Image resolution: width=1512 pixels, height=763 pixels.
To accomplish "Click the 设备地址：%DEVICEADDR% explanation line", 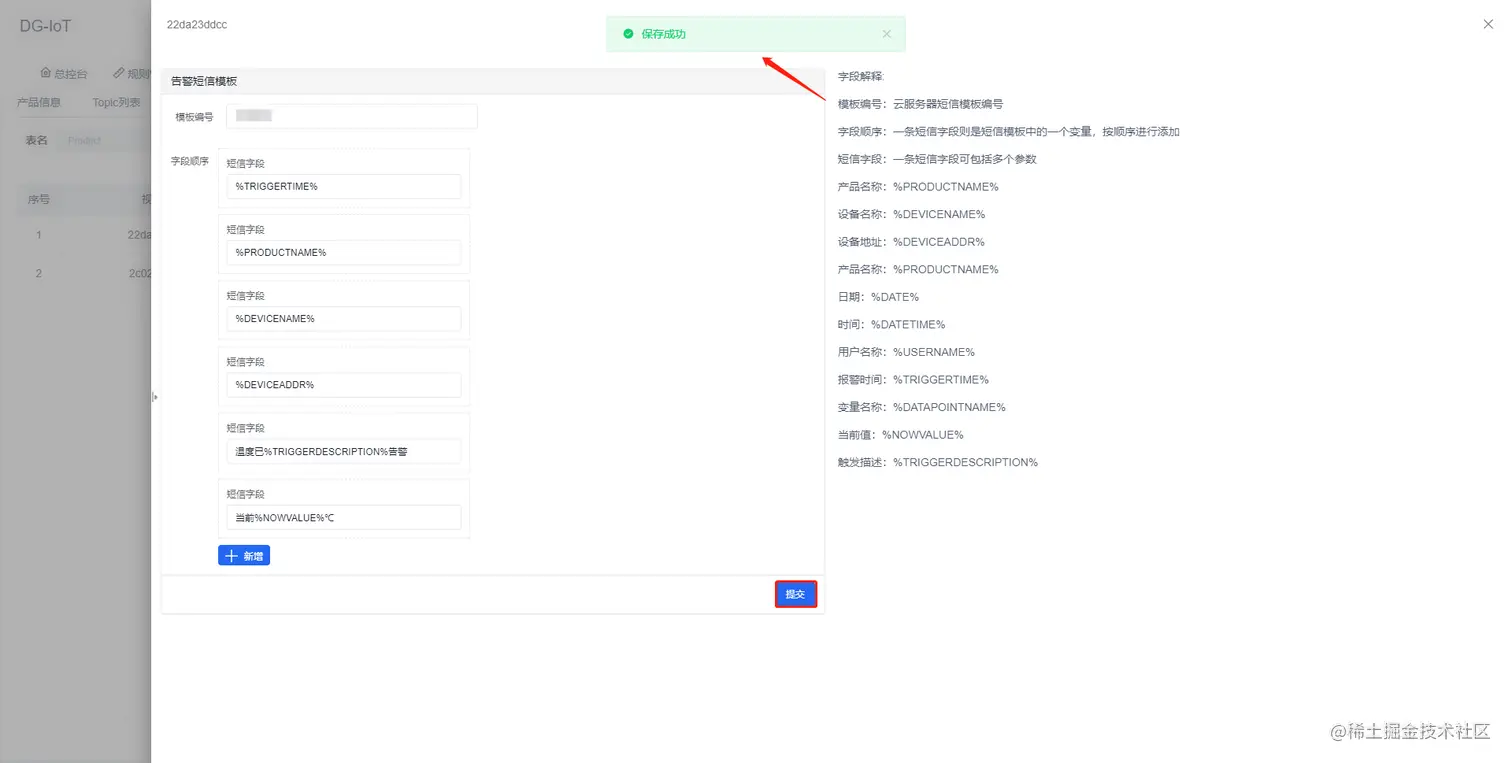I will click(x=912, y=242).
